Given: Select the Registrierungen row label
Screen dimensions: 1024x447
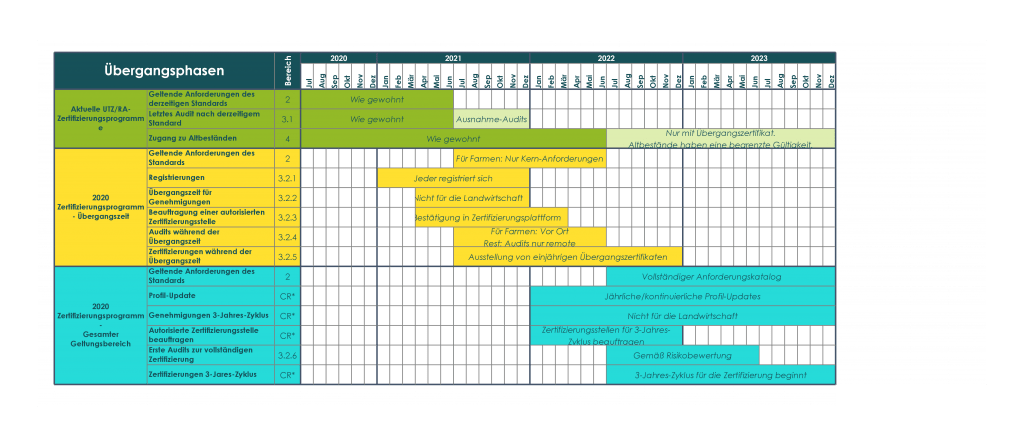Looking at the screenshot, I should [x=177, y=178].
